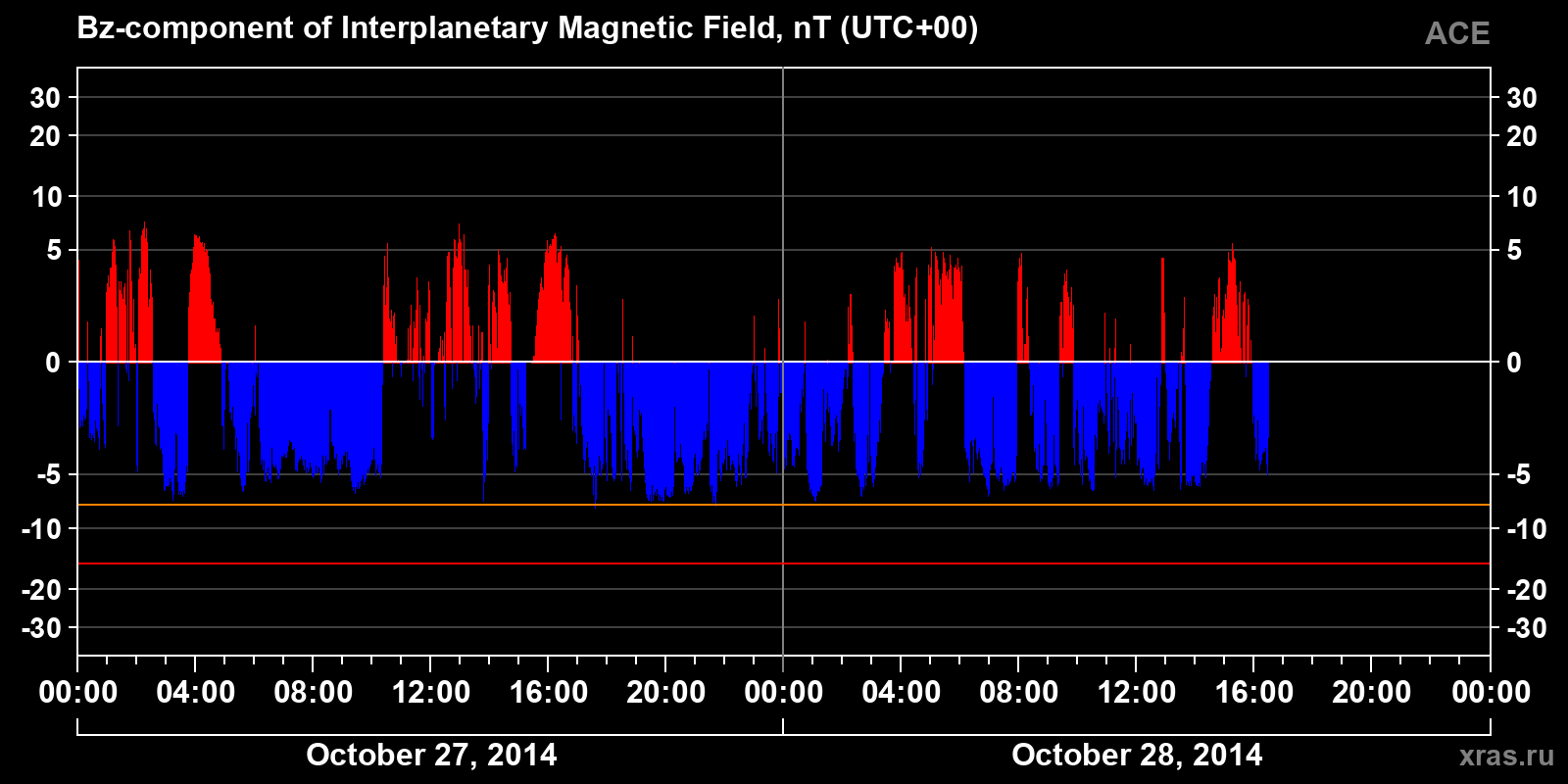Viewport: 1568px width, 784px height.
Task: Click the left axis value 20
Action: (x=45, y=136)
